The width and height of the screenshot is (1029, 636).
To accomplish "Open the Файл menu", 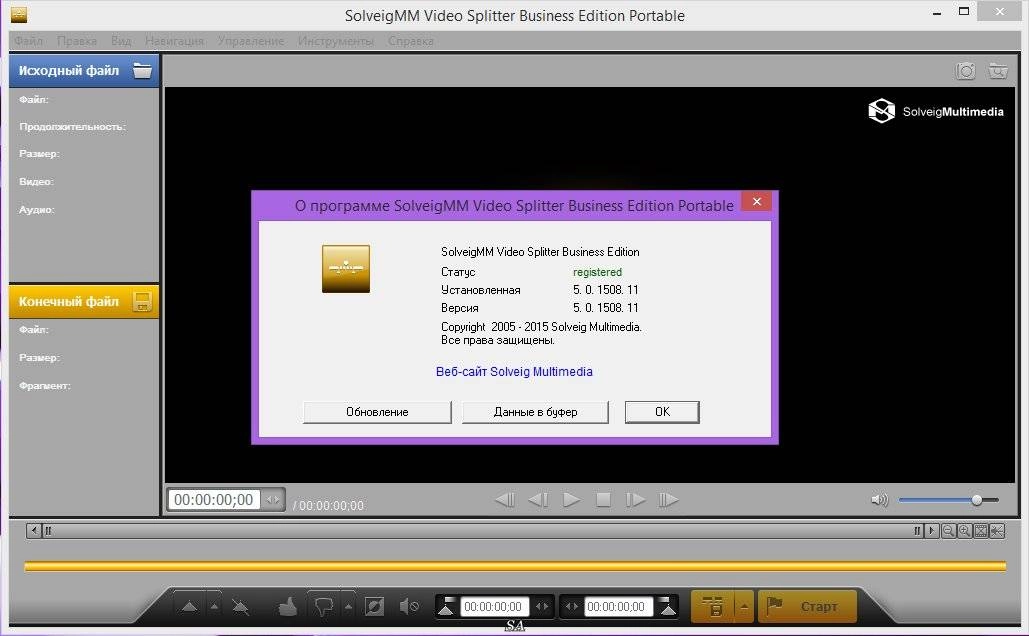I will point(29,41).
